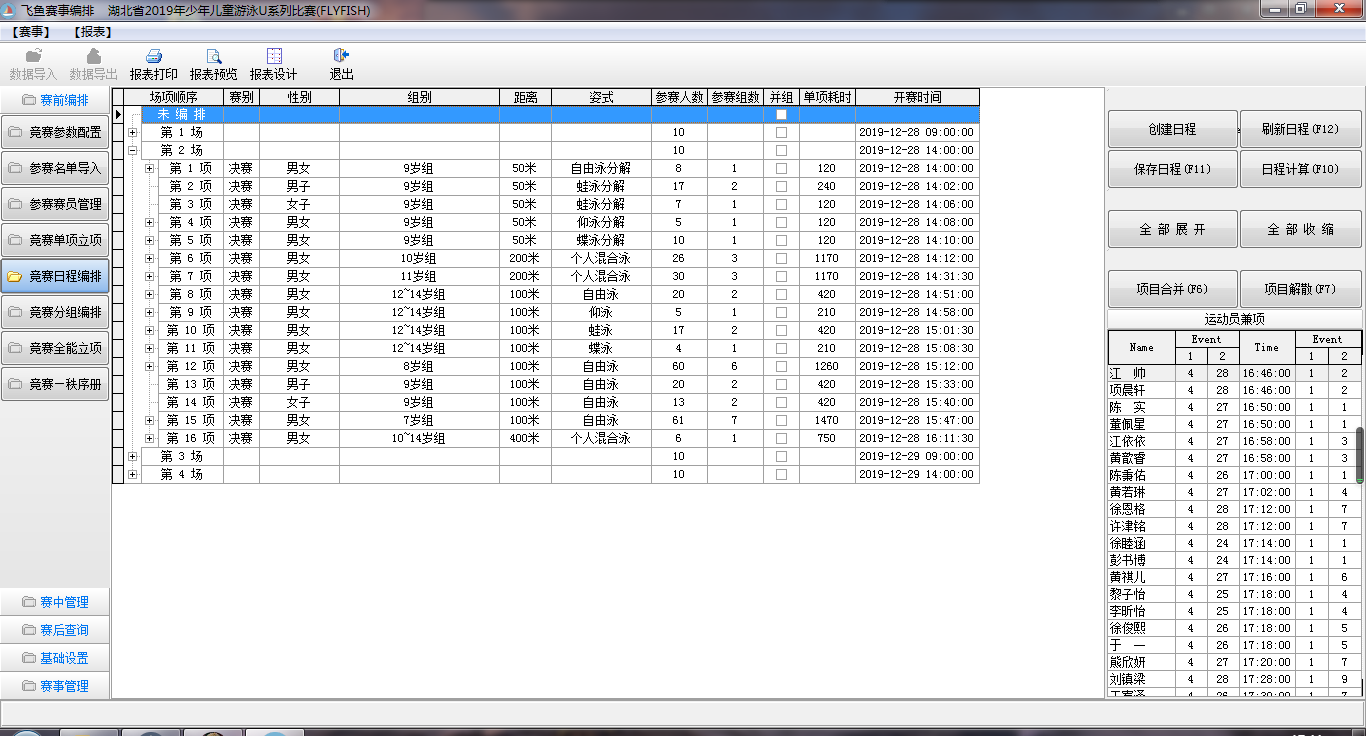Toggle 并组 checkbox for 第 1 项
The width and height of the screenshot is (1366, 736).
(x=781, y=169)
